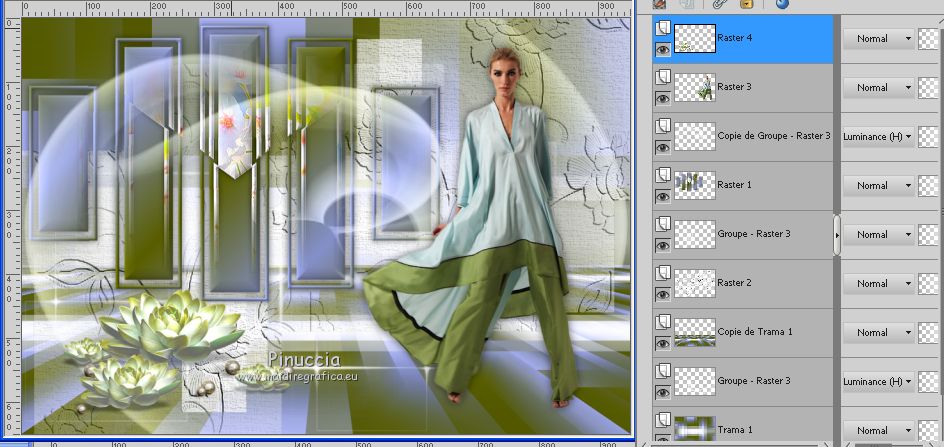Open Luminance (H) dropdown of lower Groupe - Raster 3
The image size is (944, 447).
[878, 381]
